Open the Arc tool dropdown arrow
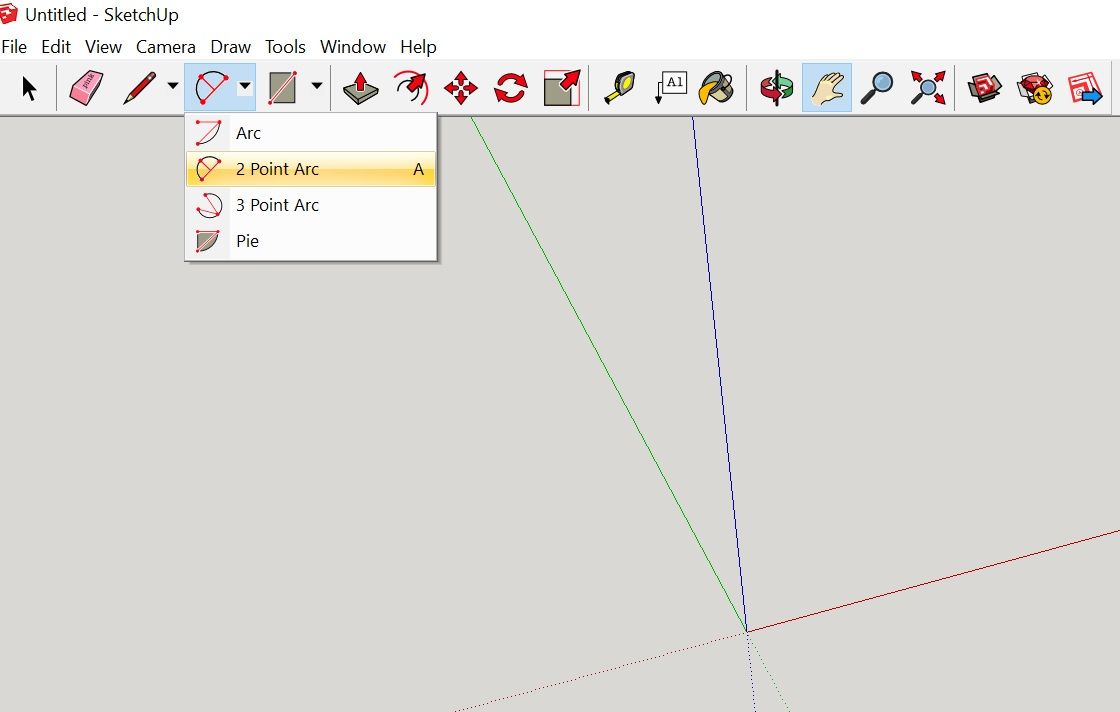1120x712 pixels. tap(245, 88)
